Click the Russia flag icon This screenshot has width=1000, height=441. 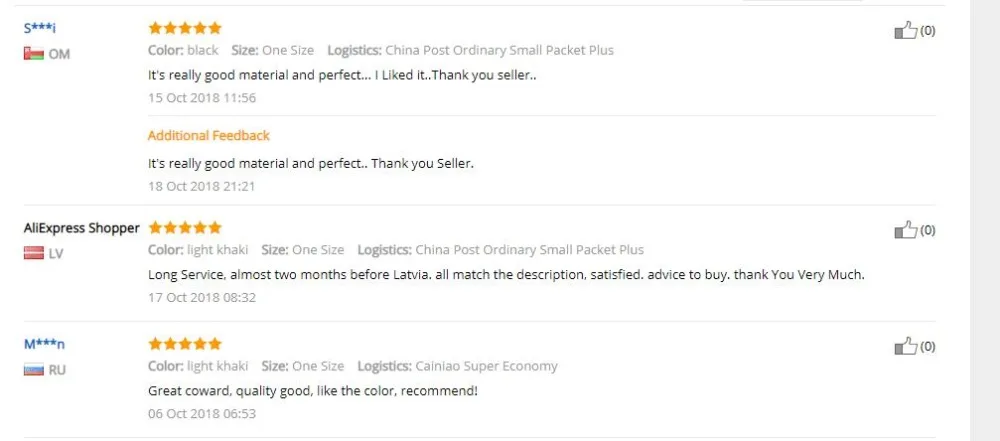33,370
